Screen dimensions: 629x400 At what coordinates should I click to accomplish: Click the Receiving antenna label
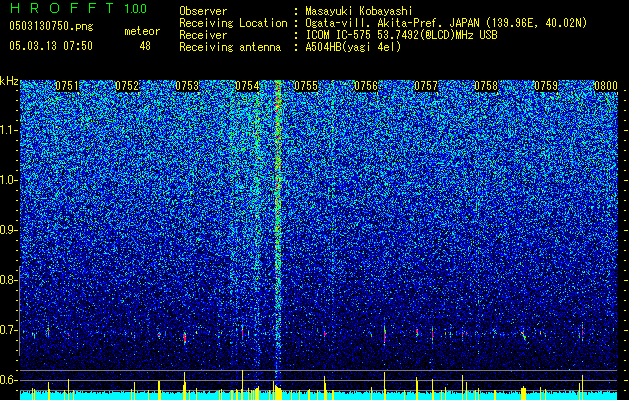[230, 47]
